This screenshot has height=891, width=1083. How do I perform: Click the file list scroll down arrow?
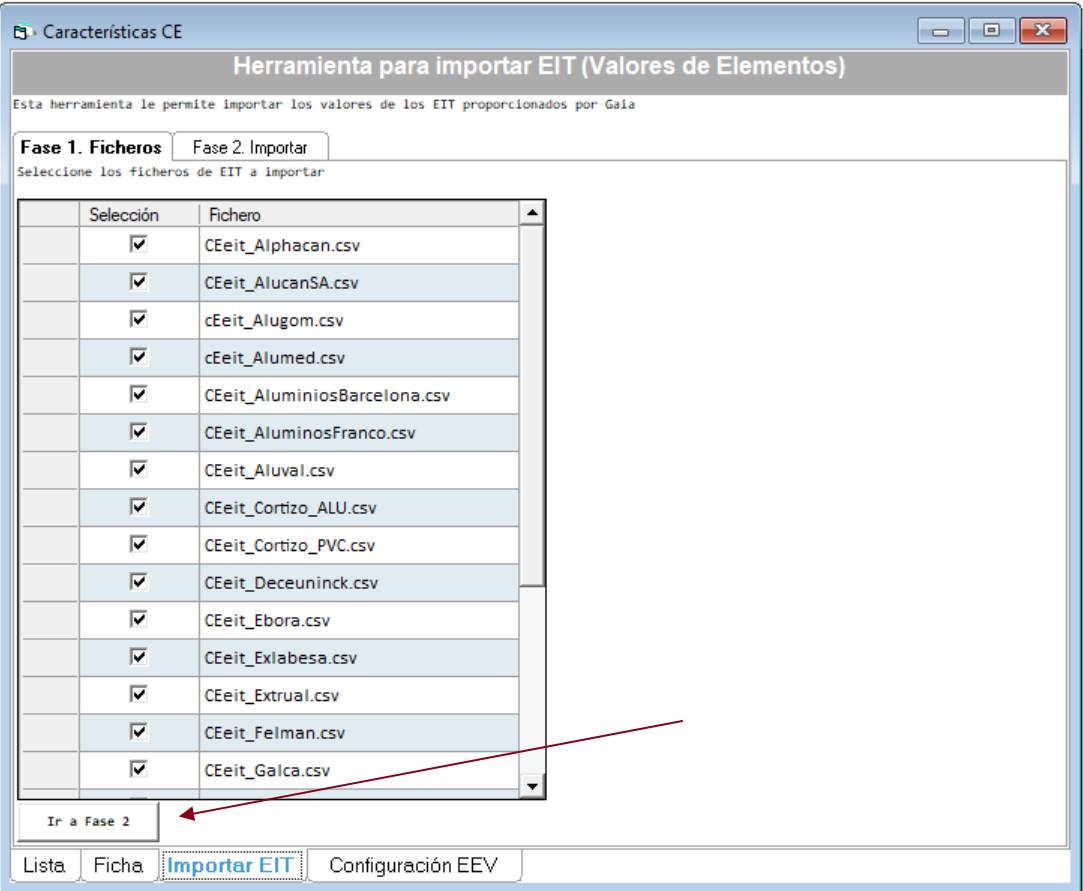[x=532, y=786]
